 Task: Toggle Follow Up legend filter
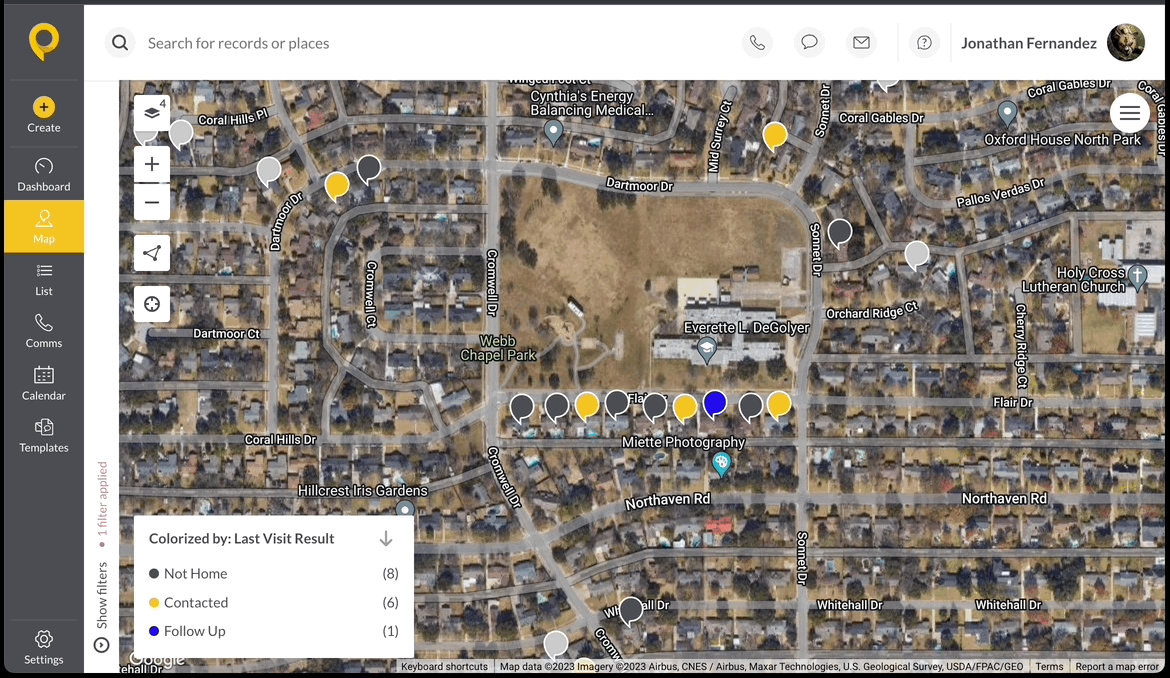pos(194,631)
